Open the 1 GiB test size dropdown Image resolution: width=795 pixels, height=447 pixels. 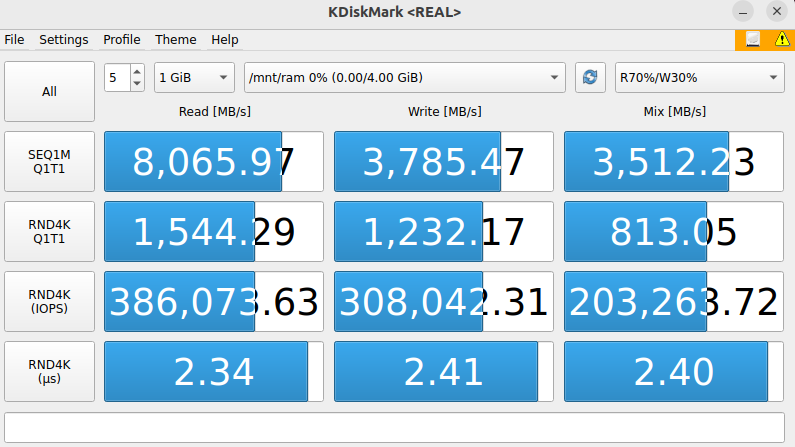pyautogui.click(x=193, y=78)
